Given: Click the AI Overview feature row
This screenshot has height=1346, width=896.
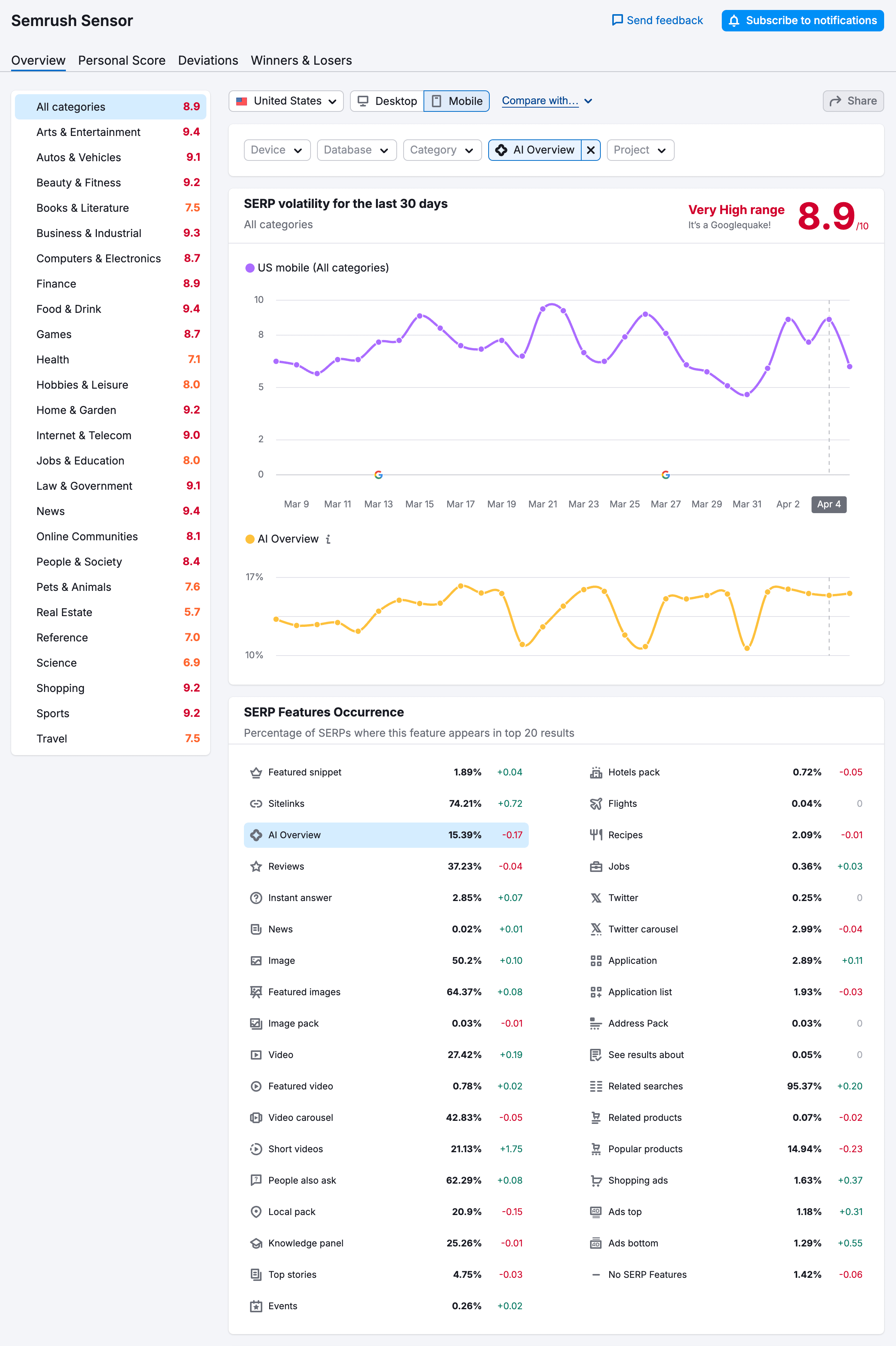Looking at the screenshot, I should point(386,835).
